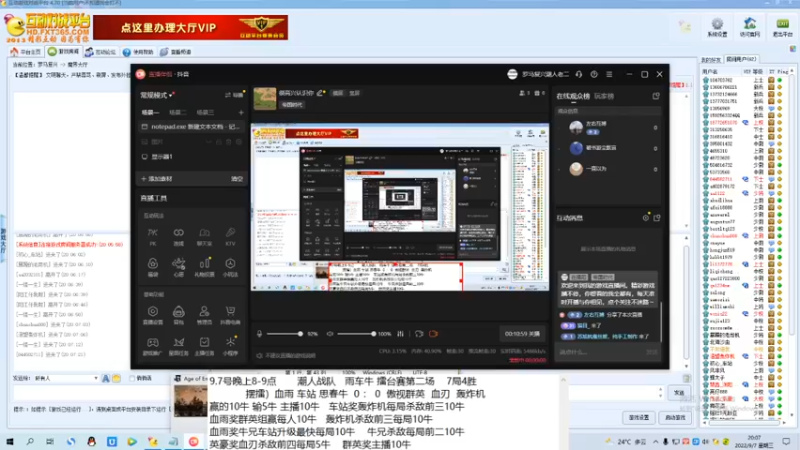Open the mini-game tool beside gift voting

pyautogui.click(x=230, y=267)
